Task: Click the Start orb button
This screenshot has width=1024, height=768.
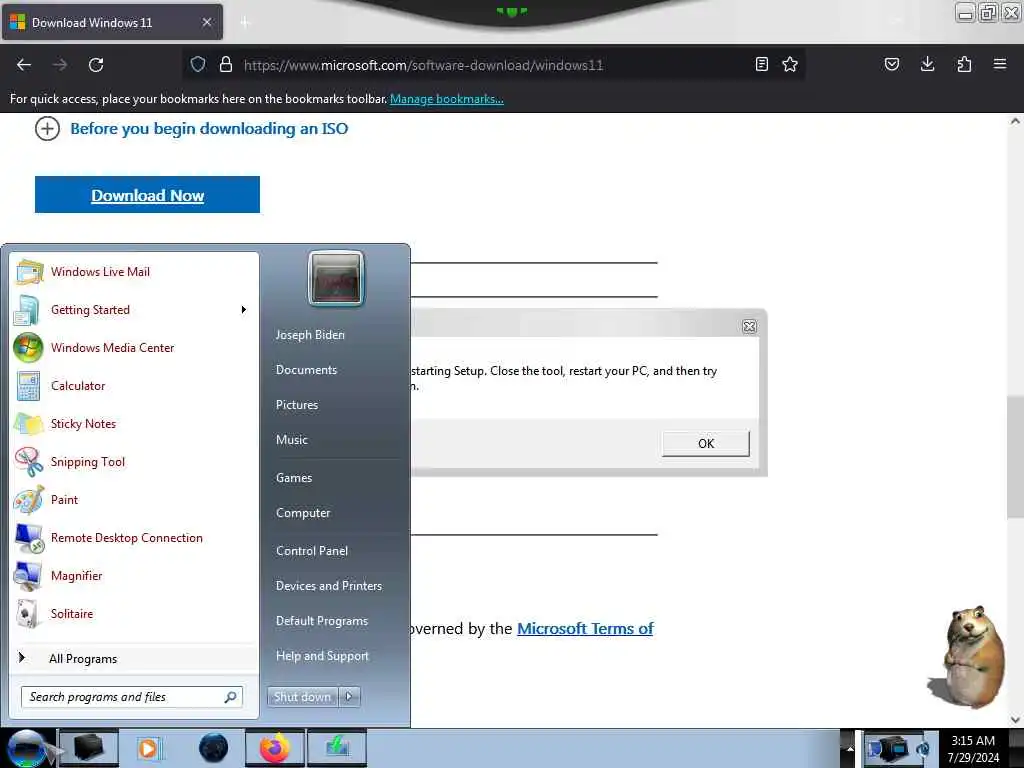Action: pyautogui.click(x=27, y=748)
